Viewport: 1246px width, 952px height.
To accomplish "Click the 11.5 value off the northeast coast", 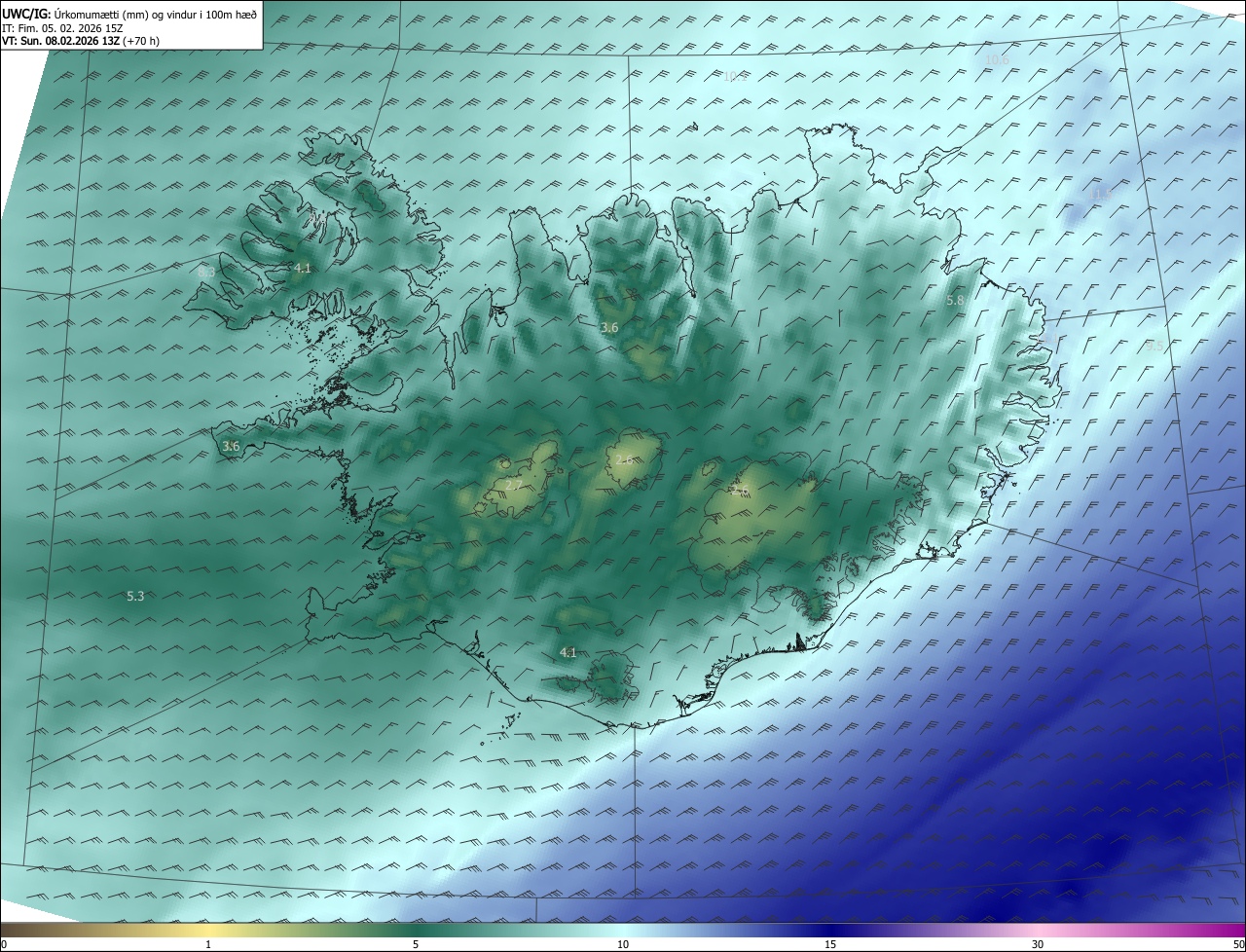I will pyautogui.click(x=1100, y=195).
